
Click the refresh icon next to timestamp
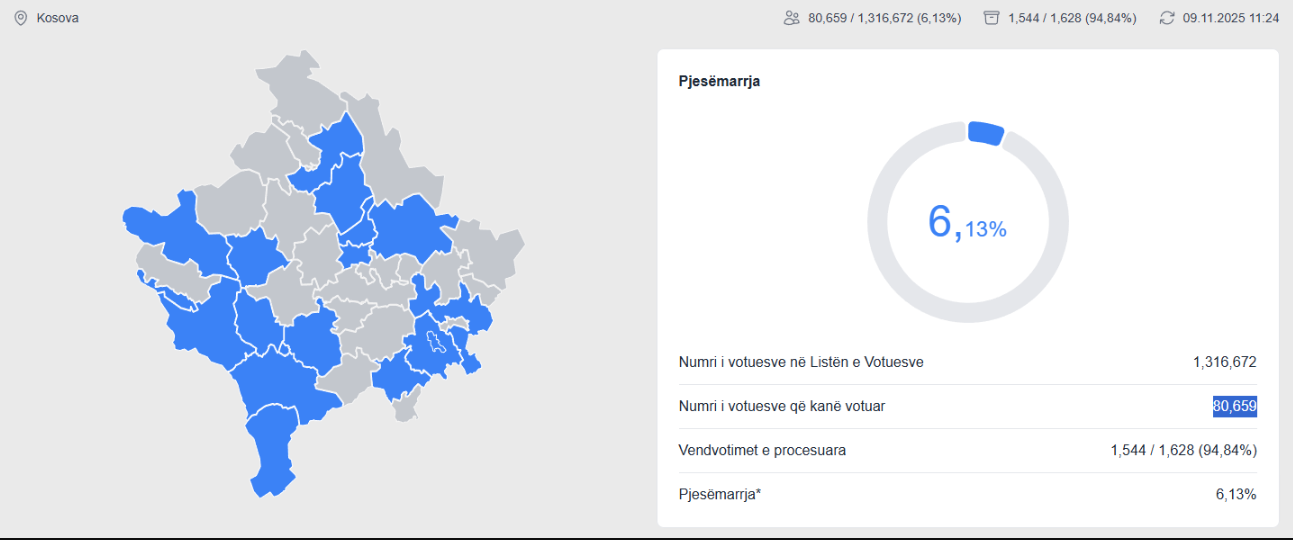1166,18
